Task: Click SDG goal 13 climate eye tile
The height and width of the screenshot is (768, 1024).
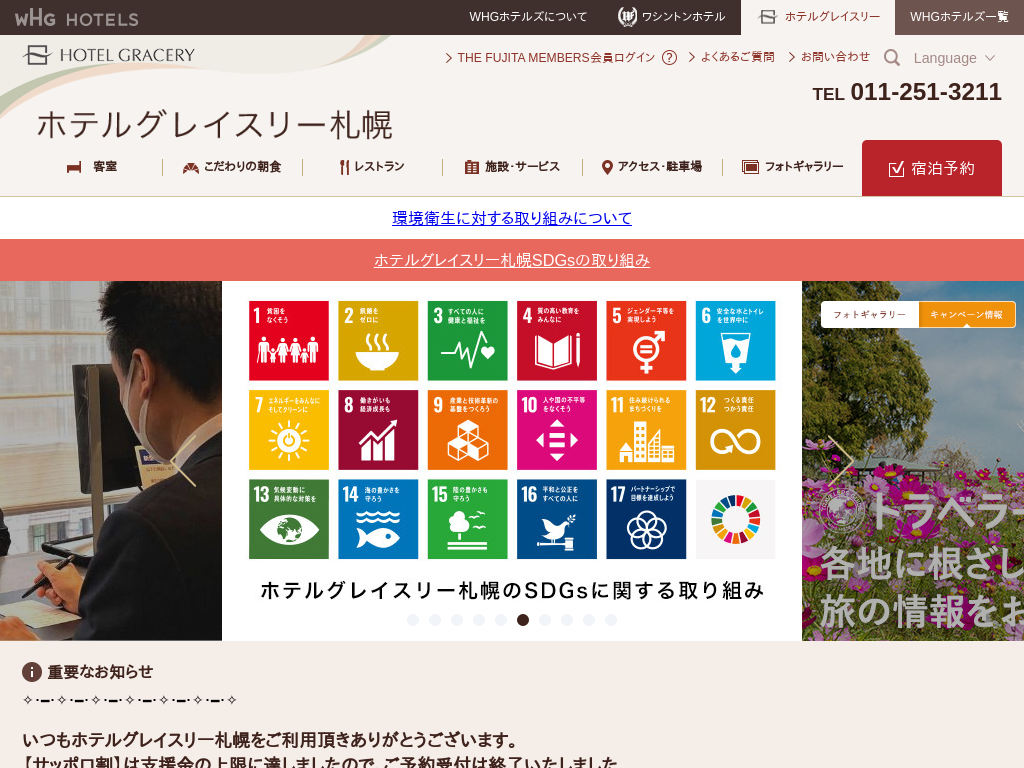Action: click(x=289, y=519)
